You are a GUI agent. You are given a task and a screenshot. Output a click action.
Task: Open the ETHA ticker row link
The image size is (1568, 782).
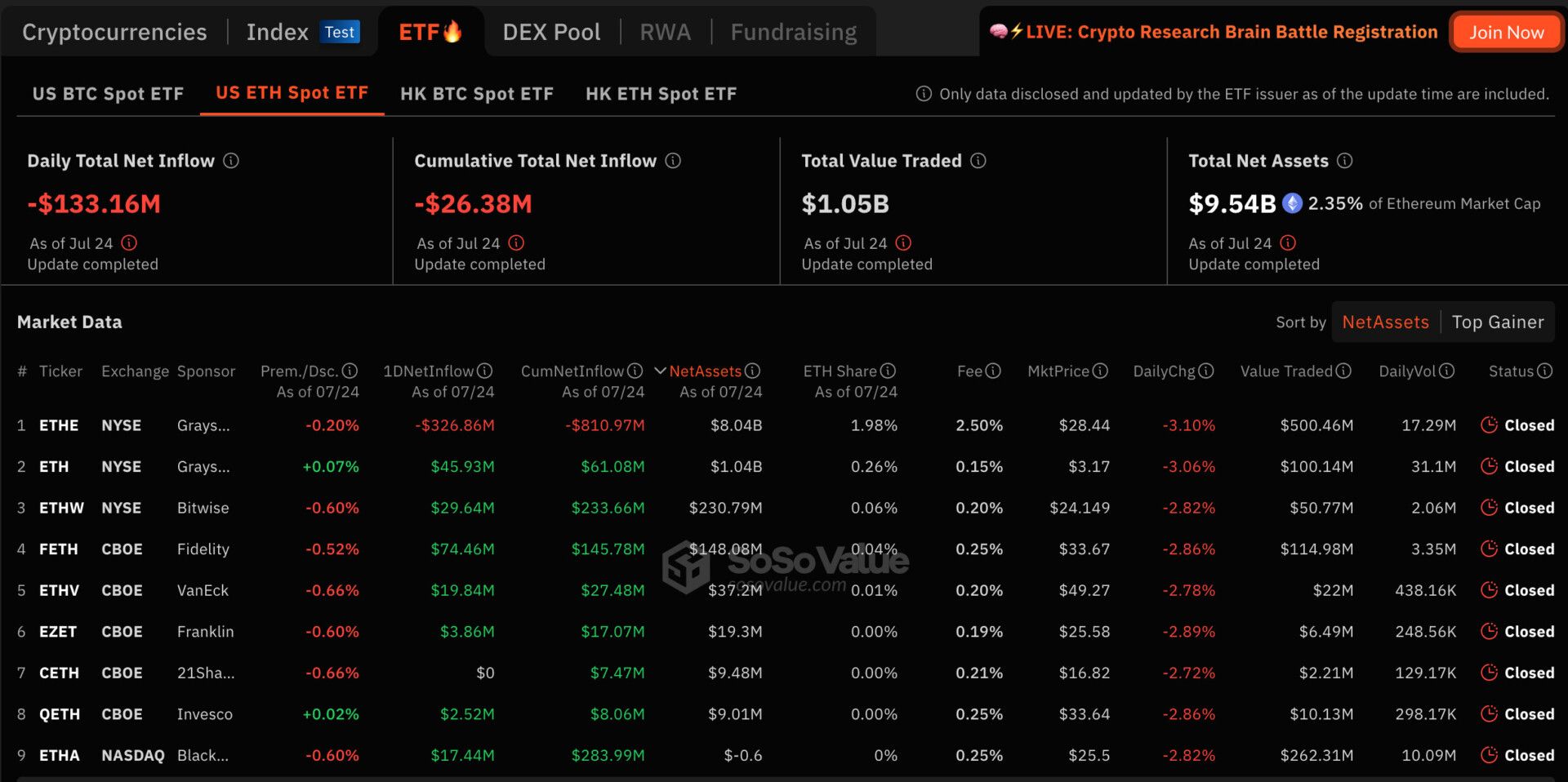[x=60, y=756]
